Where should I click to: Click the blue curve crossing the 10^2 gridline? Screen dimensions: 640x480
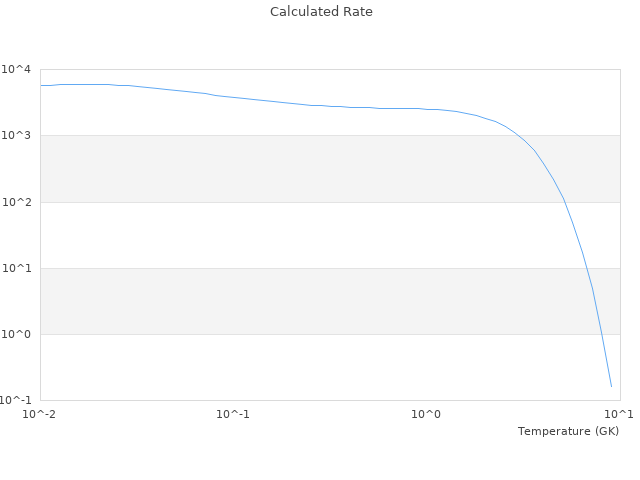tap(564, 202)
